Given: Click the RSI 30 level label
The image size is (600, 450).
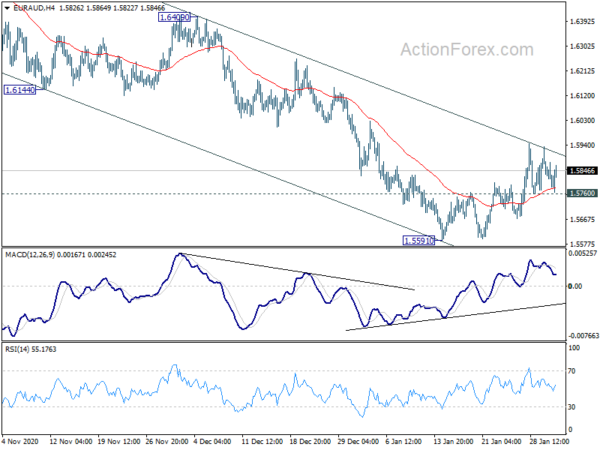Looking at the screenshot, I should click(572, 407).
